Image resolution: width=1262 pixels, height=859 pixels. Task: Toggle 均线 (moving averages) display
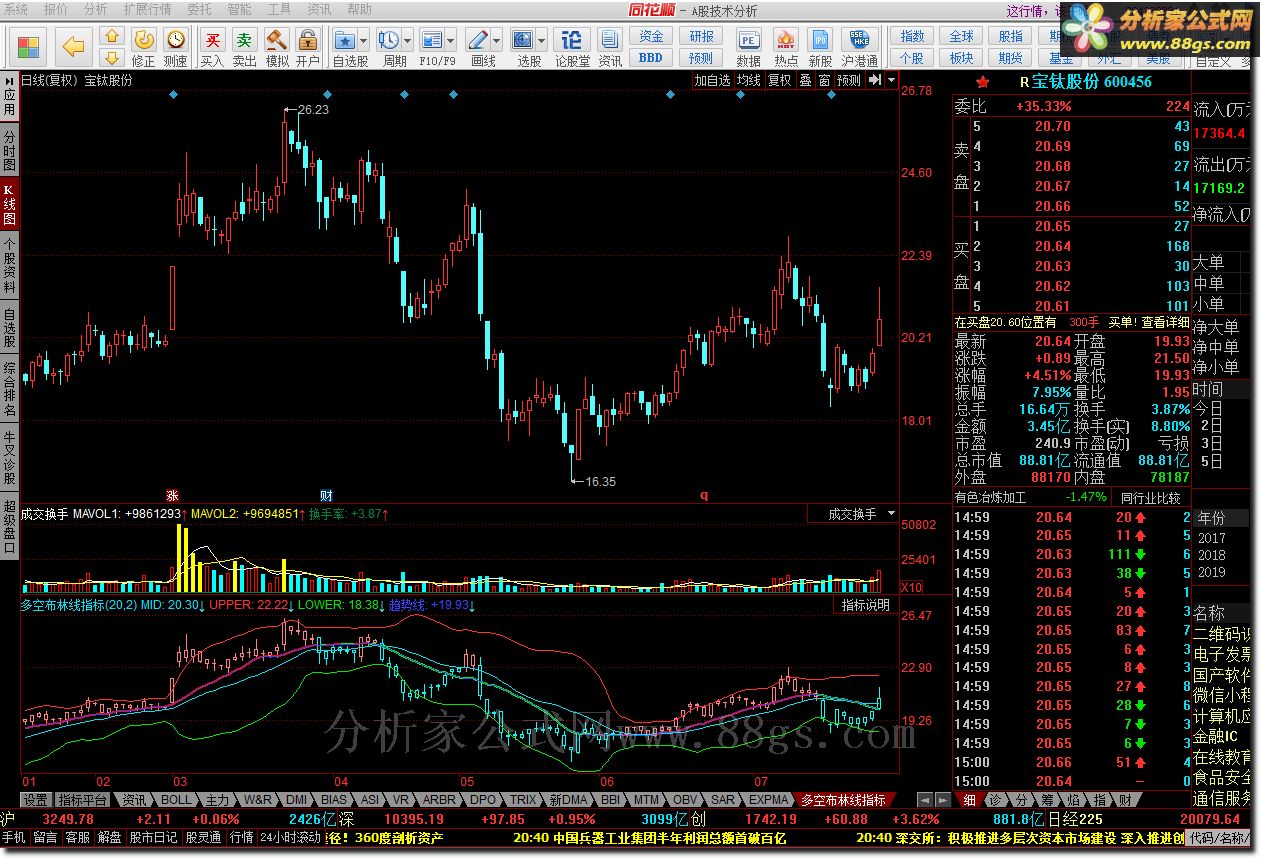click(x=748, y=80)
